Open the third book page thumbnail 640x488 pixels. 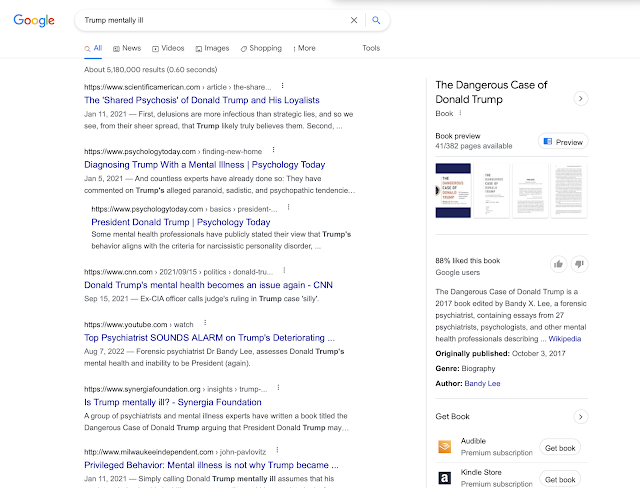coord(530,191)
